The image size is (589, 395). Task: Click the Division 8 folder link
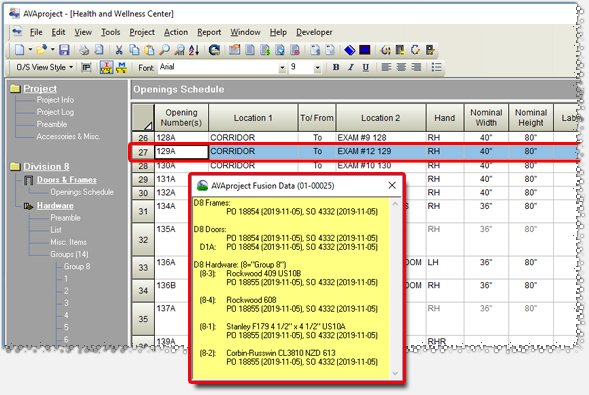click(x=46, y=166)
